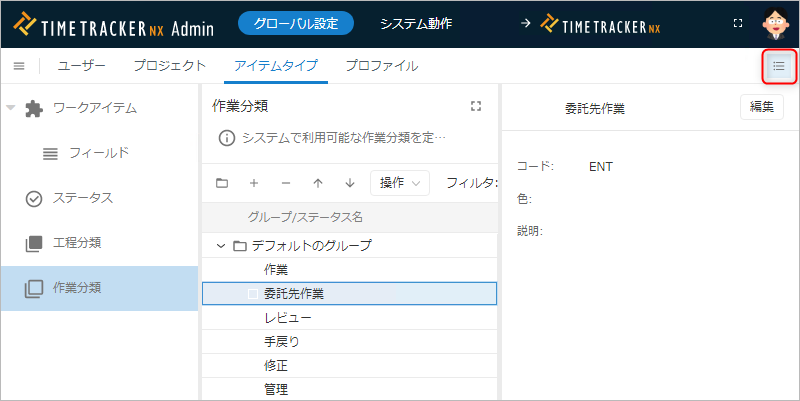Viewport: 800px width, 401px height.
Task: Maximize the 作業分類 panel
Action: click(x=476, y=106)
